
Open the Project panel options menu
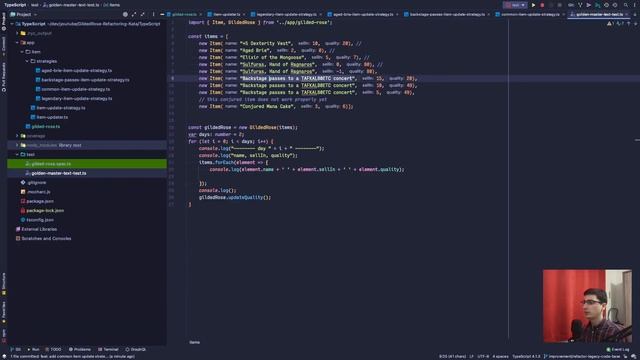click(x=153, y=14)
